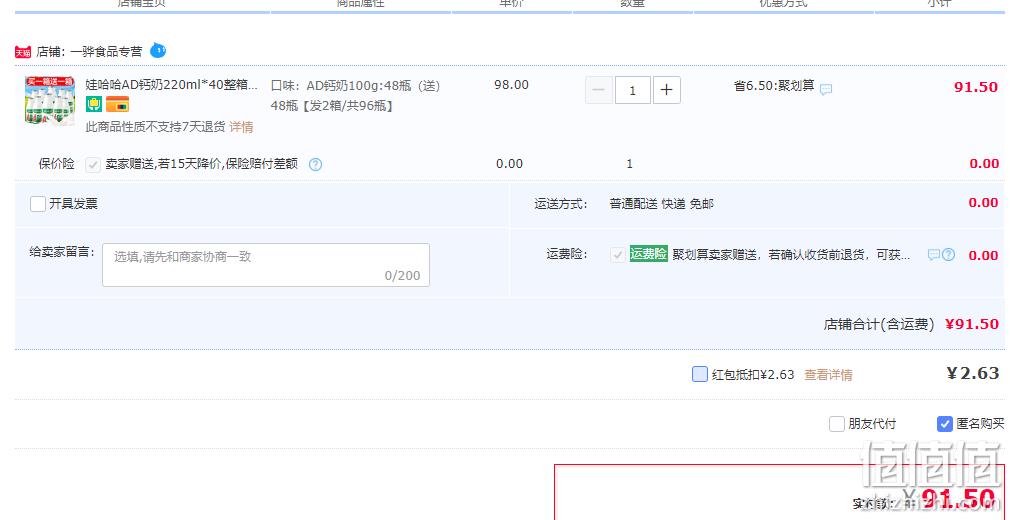The image size is (1010, 520).
Task: Click the question mark icon in 运费险 row
Action: coord(948,255)
